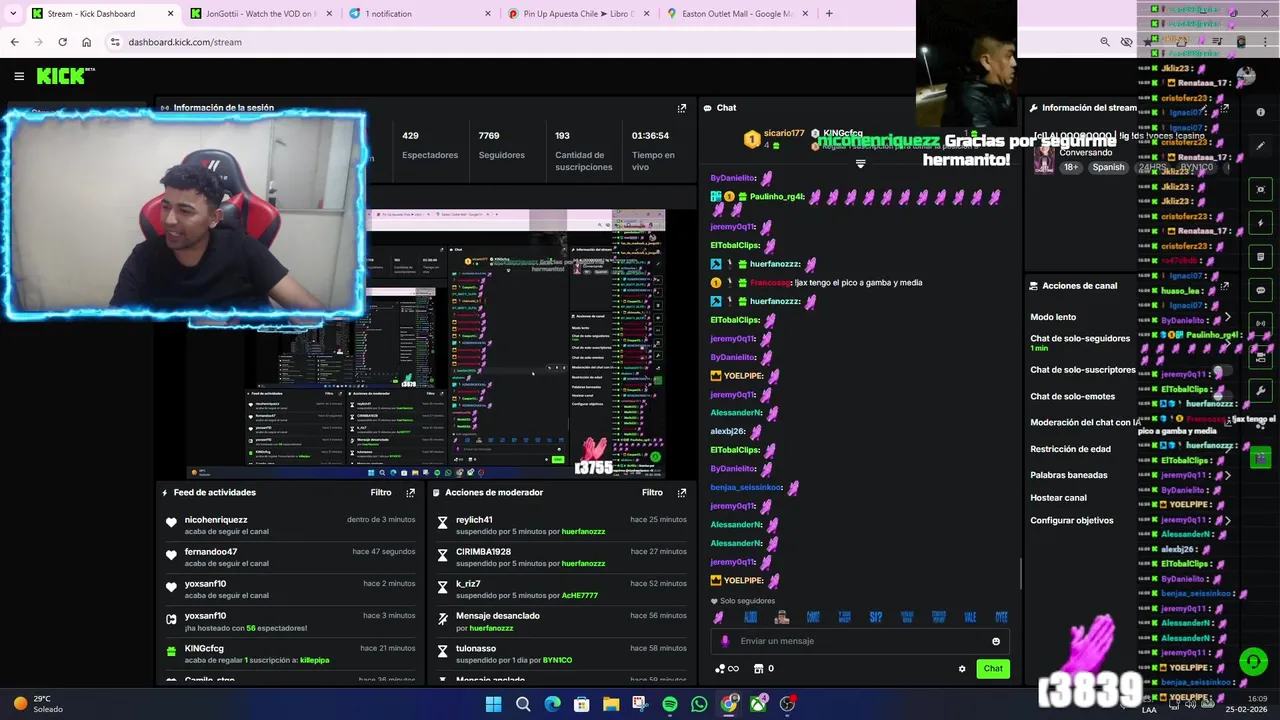Open Chat de solo-seguidores setting

[x=1080, y=339]
